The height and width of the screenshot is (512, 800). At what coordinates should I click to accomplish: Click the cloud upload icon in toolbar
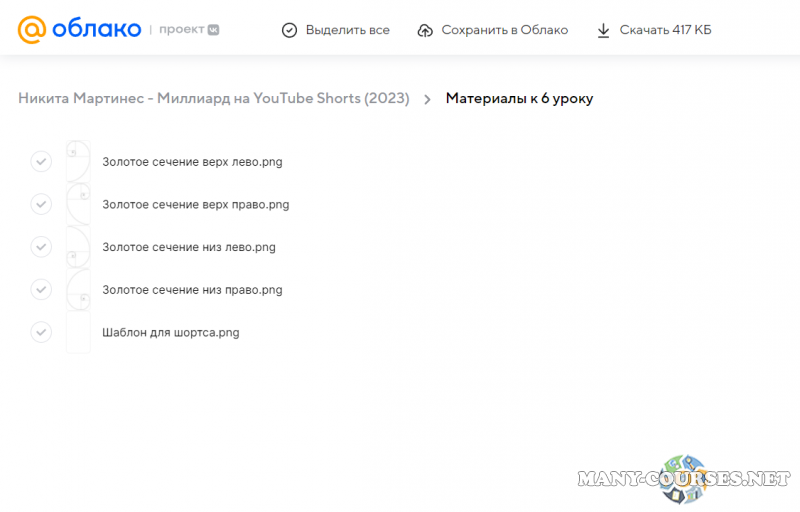pos(425,30)
